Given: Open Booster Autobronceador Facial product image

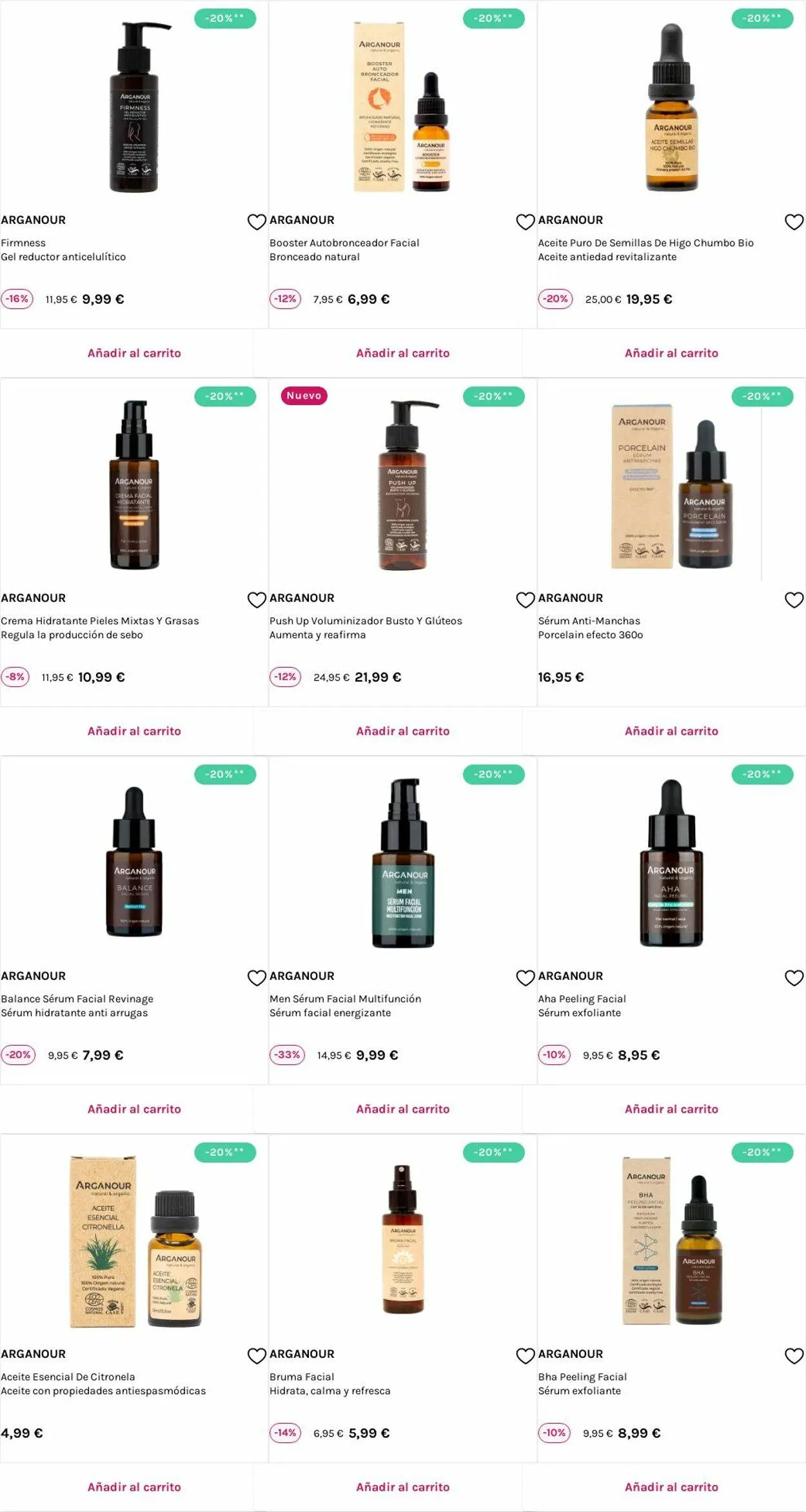Looking at the screenshot, I should 402,106.
